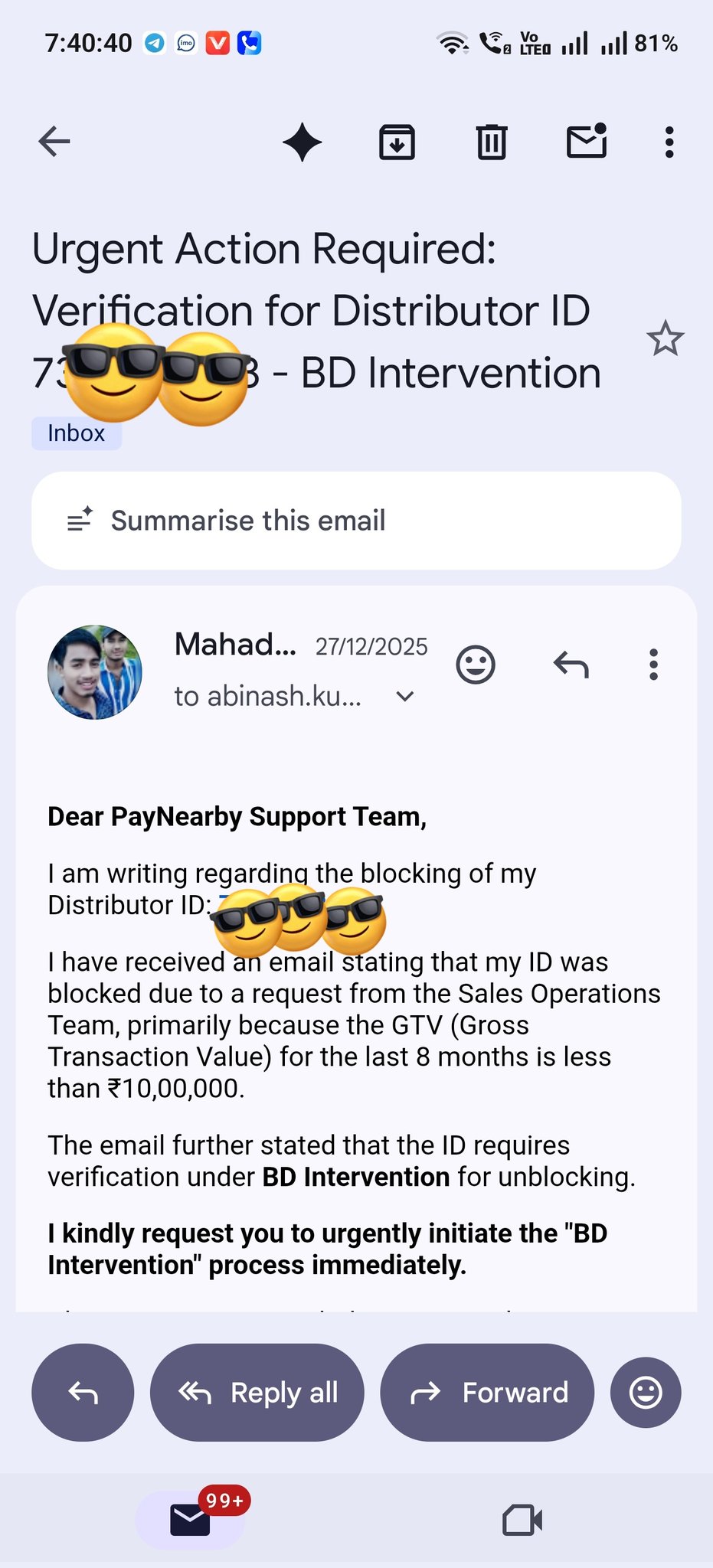Tap Reply all button

point(257,1393)
